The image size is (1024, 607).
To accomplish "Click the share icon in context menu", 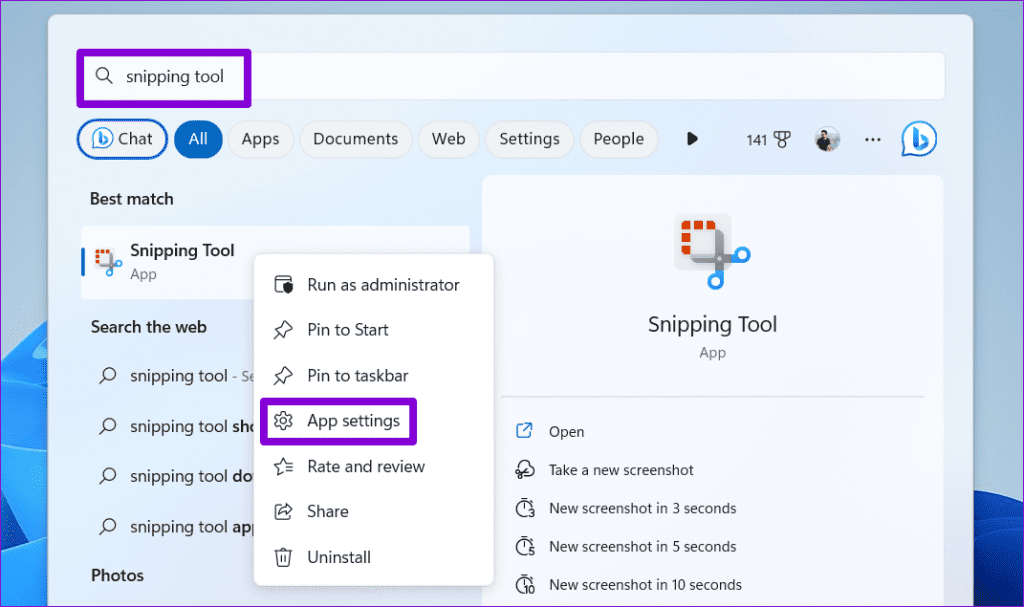I will pos(283,512).
